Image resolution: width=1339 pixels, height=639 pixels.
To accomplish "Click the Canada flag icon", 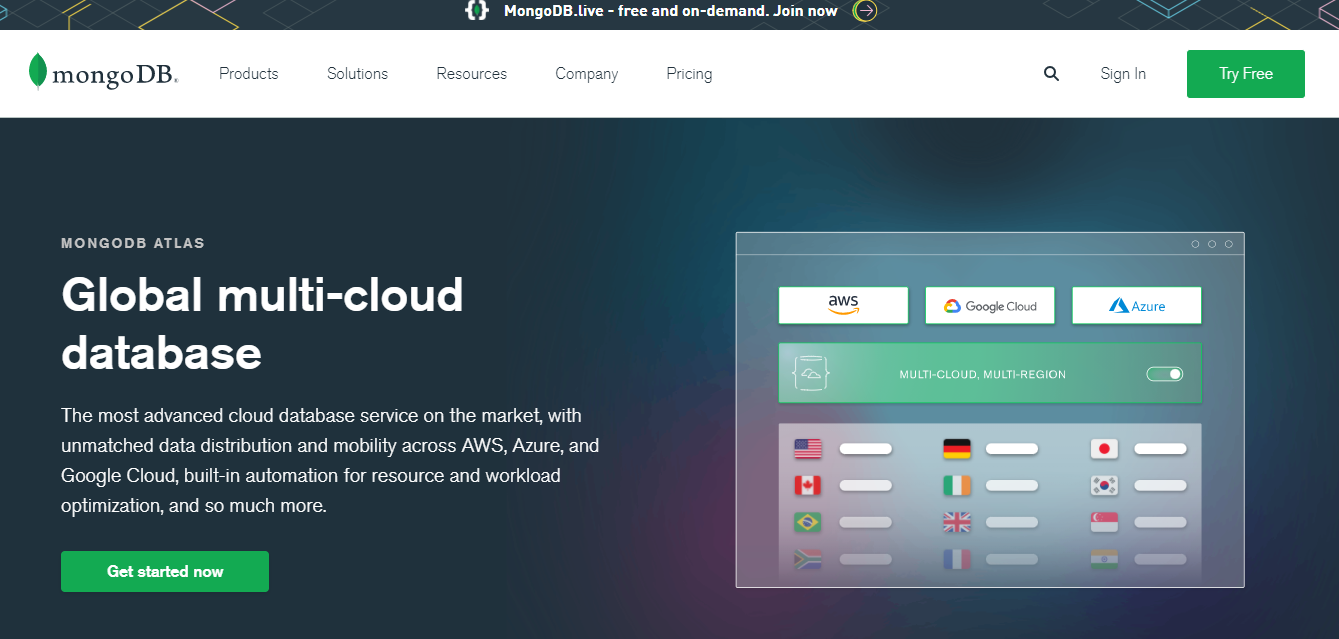I will coord(808,485).
